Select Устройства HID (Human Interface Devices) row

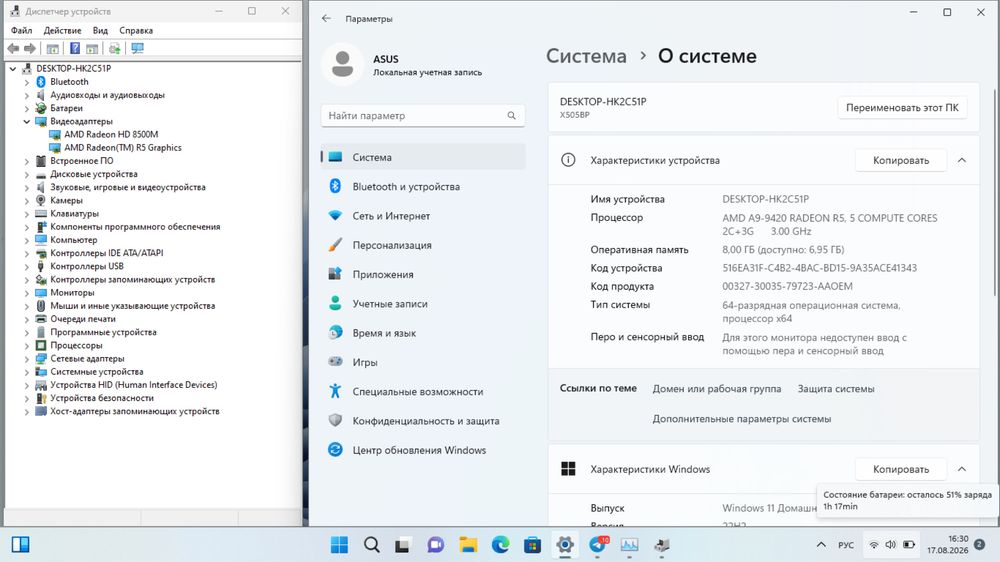click(133, 385)
